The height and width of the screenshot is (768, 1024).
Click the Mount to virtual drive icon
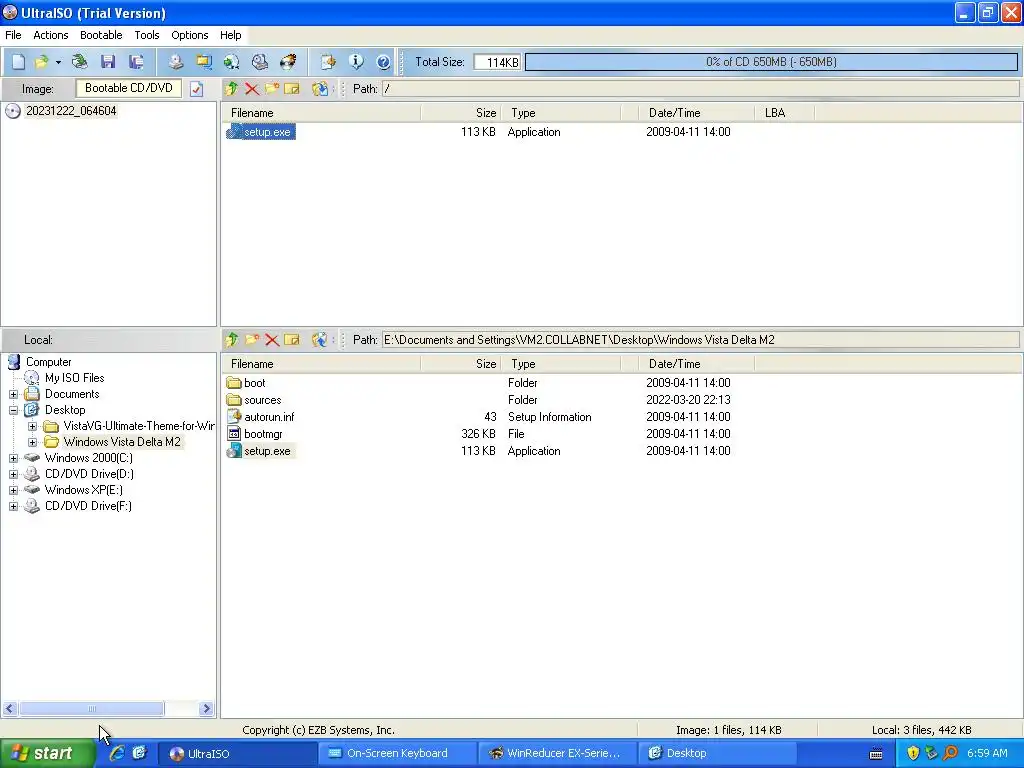[260, 62]
